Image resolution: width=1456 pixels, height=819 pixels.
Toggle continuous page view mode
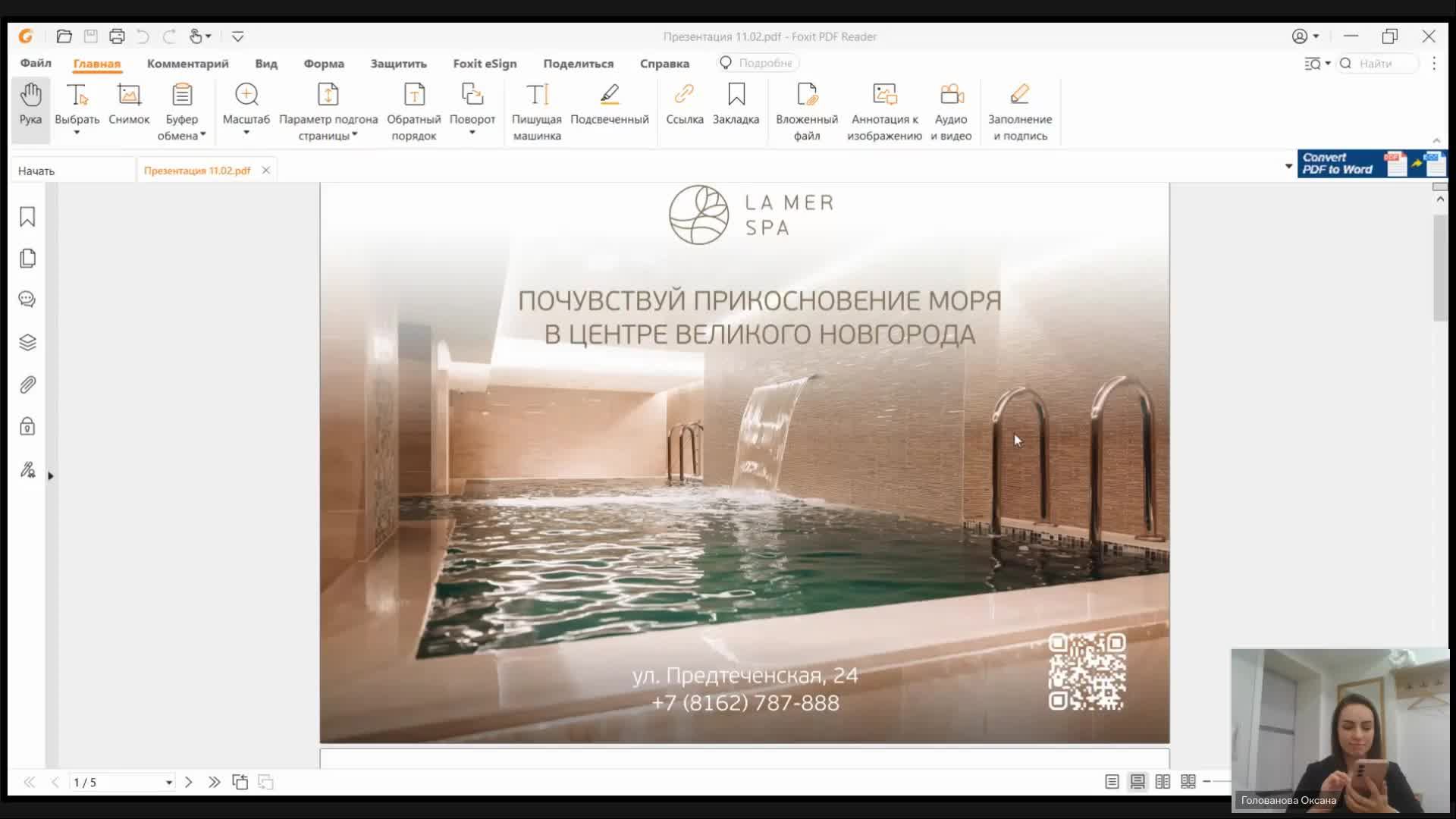(x=1137, y=782)
